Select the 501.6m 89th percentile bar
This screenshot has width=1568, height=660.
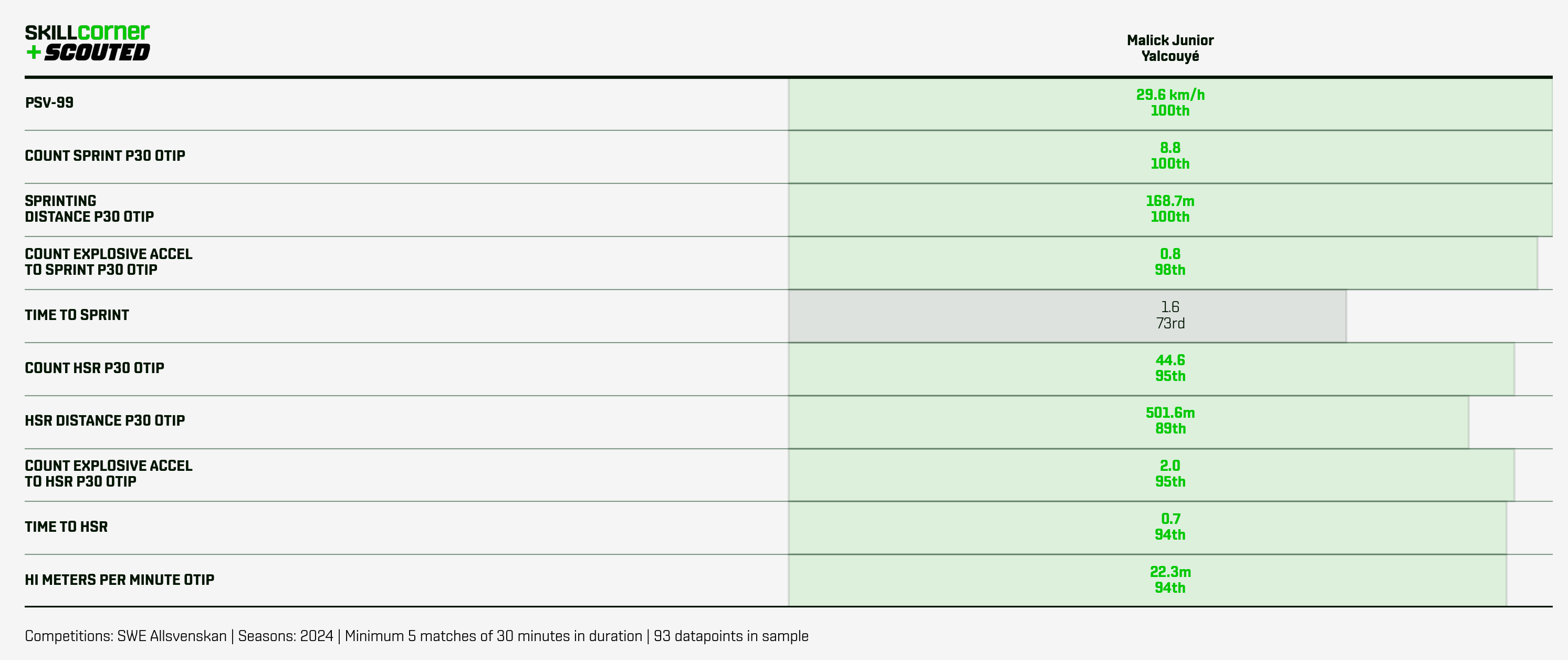point(1128,422)
